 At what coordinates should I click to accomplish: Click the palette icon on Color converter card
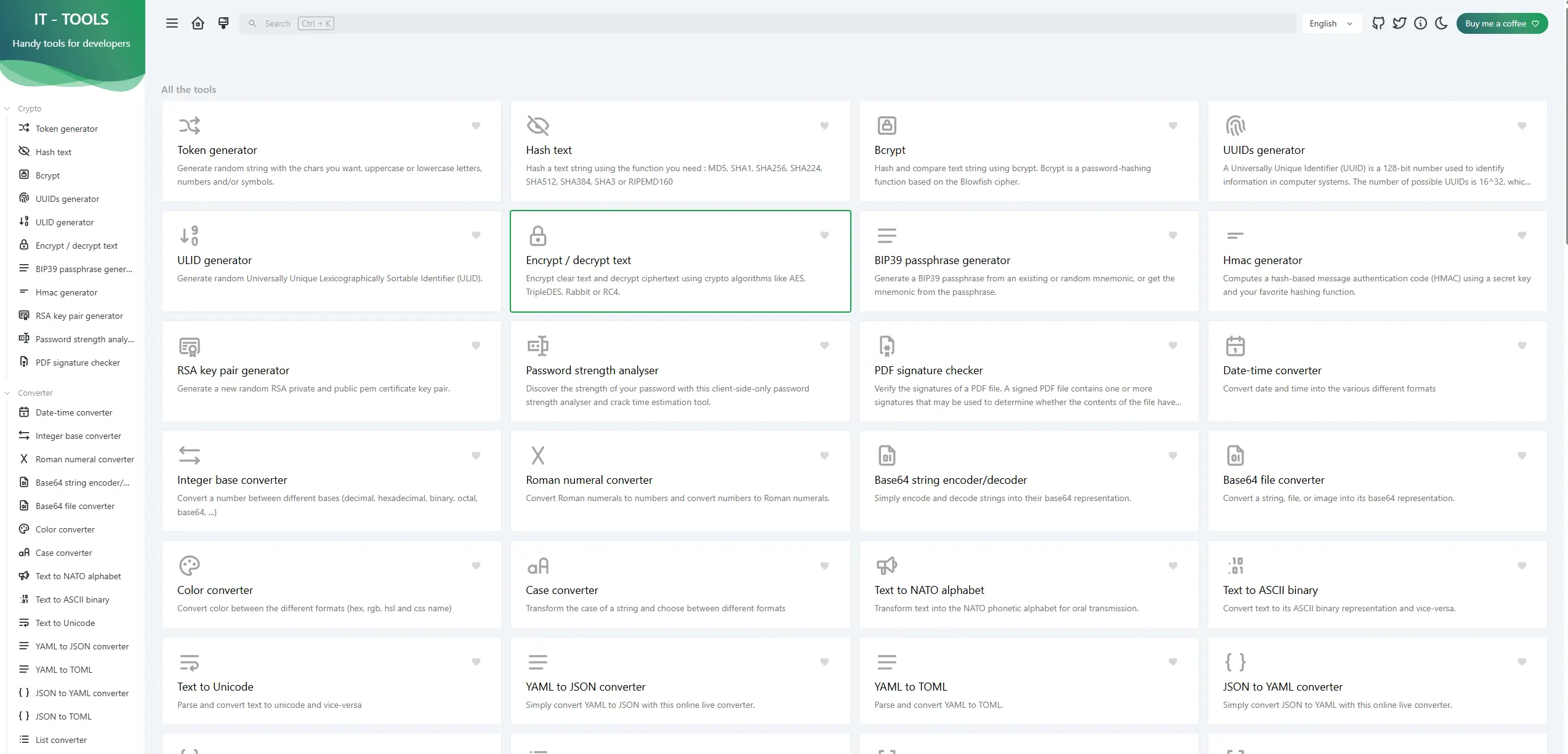pos(189,565)
